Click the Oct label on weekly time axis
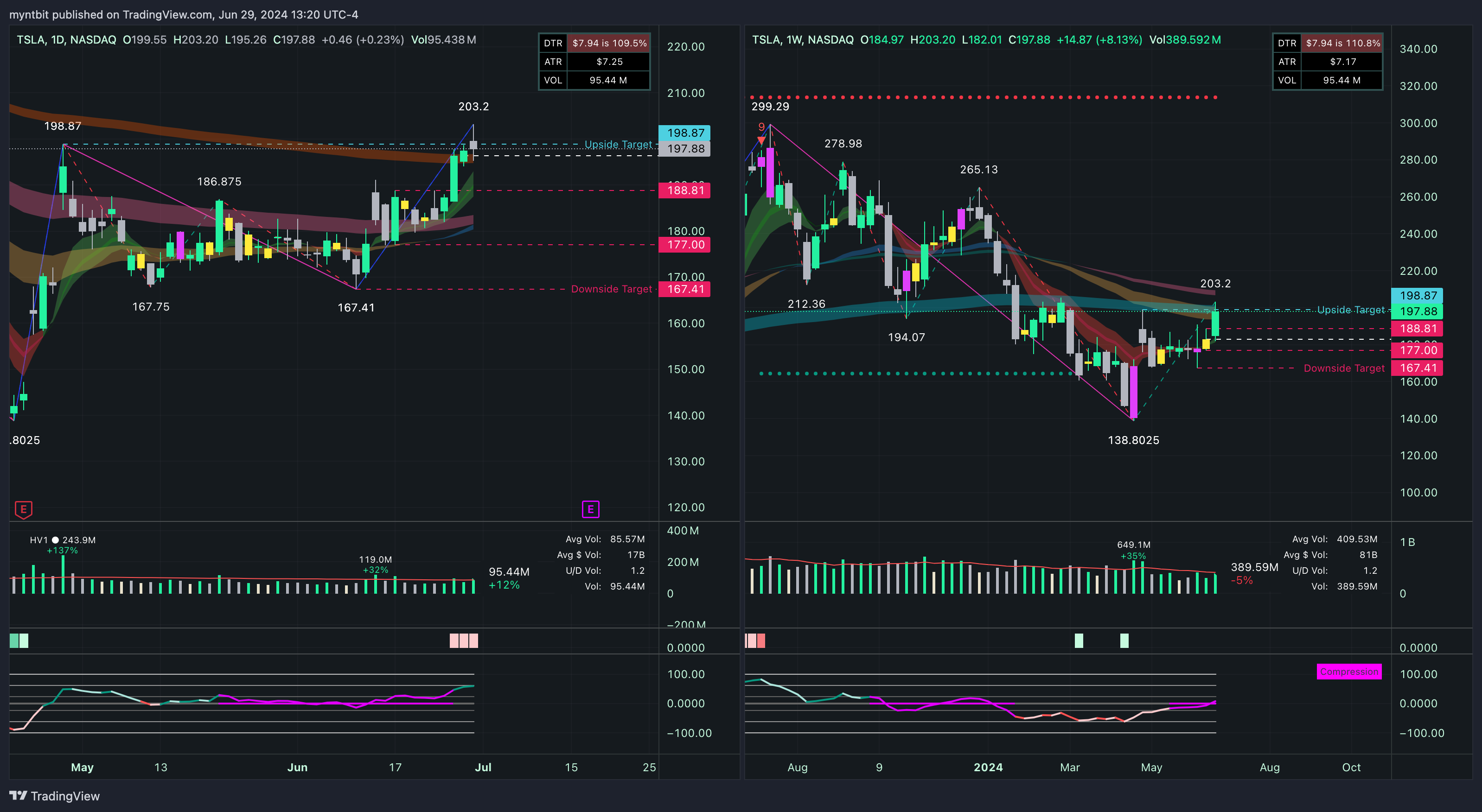 1351,767
